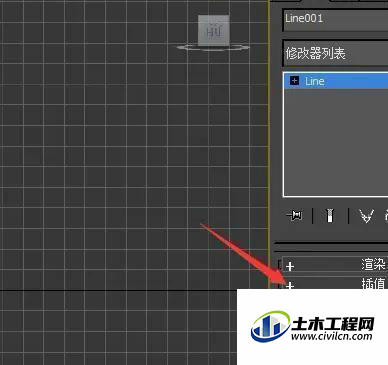Click the Make Unique icon
This screenshot has width=388, height=365.
367,216
